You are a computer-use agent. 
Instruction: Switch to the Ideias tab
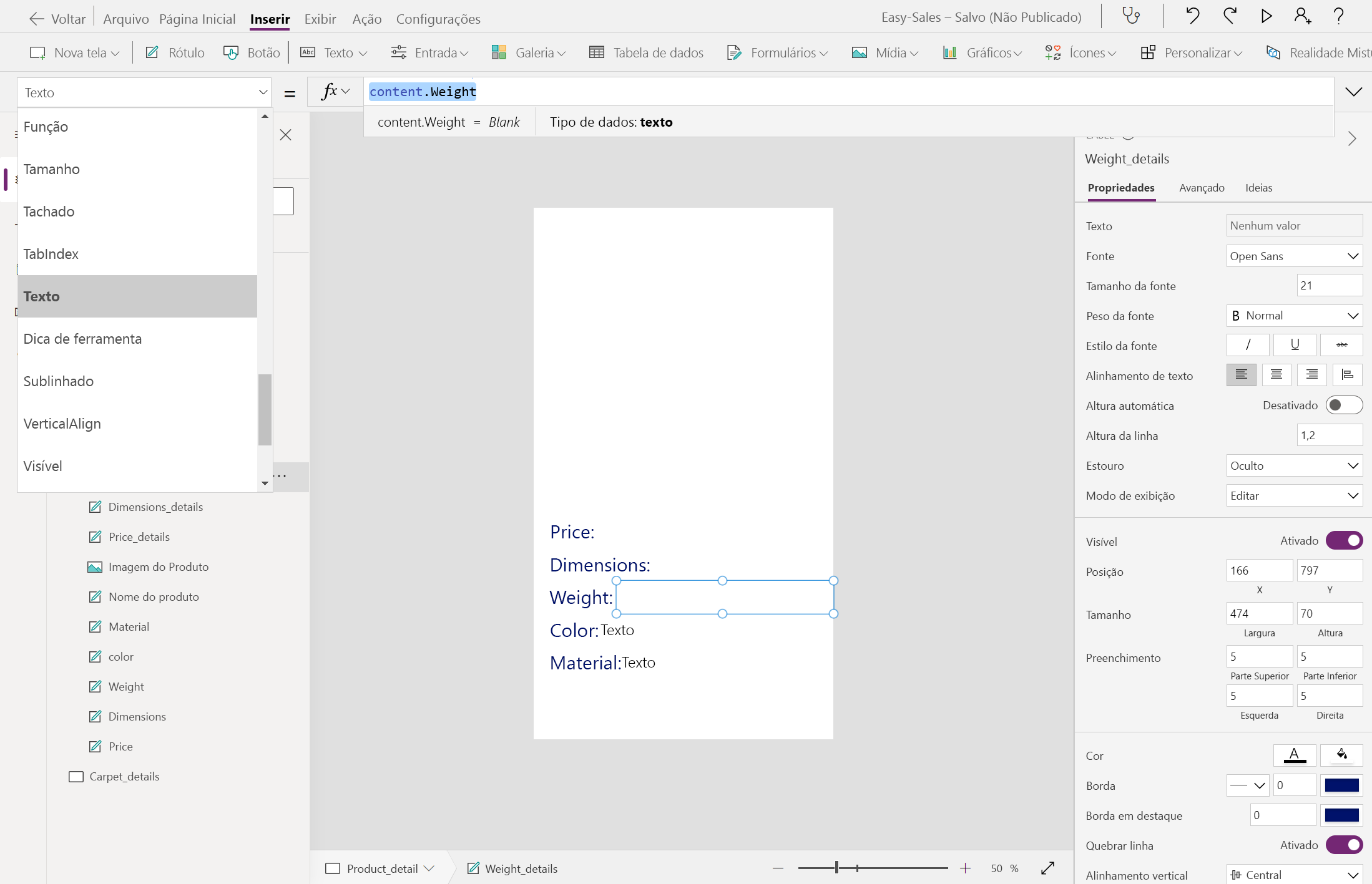(x=1258, y=188)
